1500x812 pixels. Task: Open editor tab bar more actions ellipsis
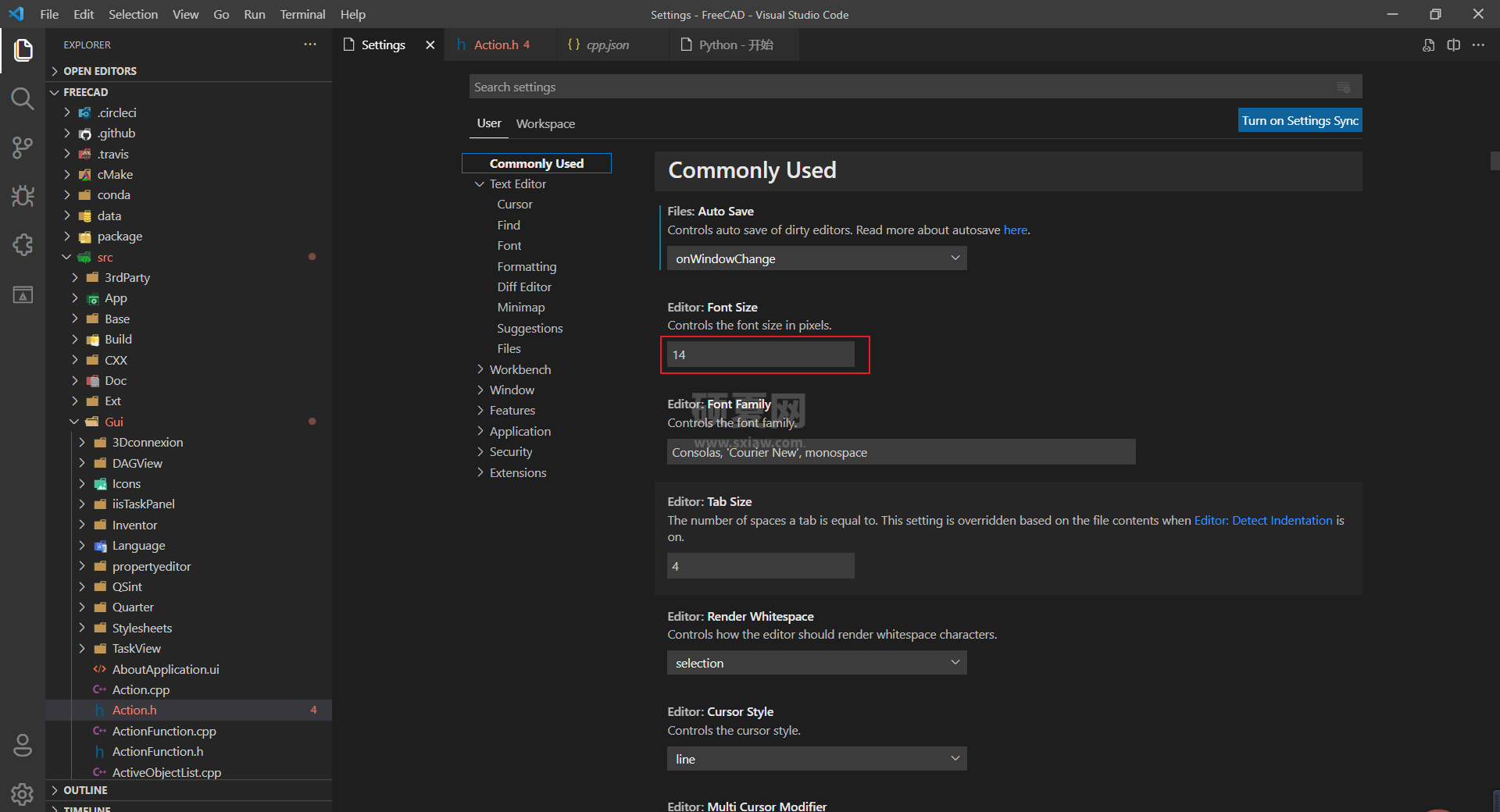tap(1478, 45)
